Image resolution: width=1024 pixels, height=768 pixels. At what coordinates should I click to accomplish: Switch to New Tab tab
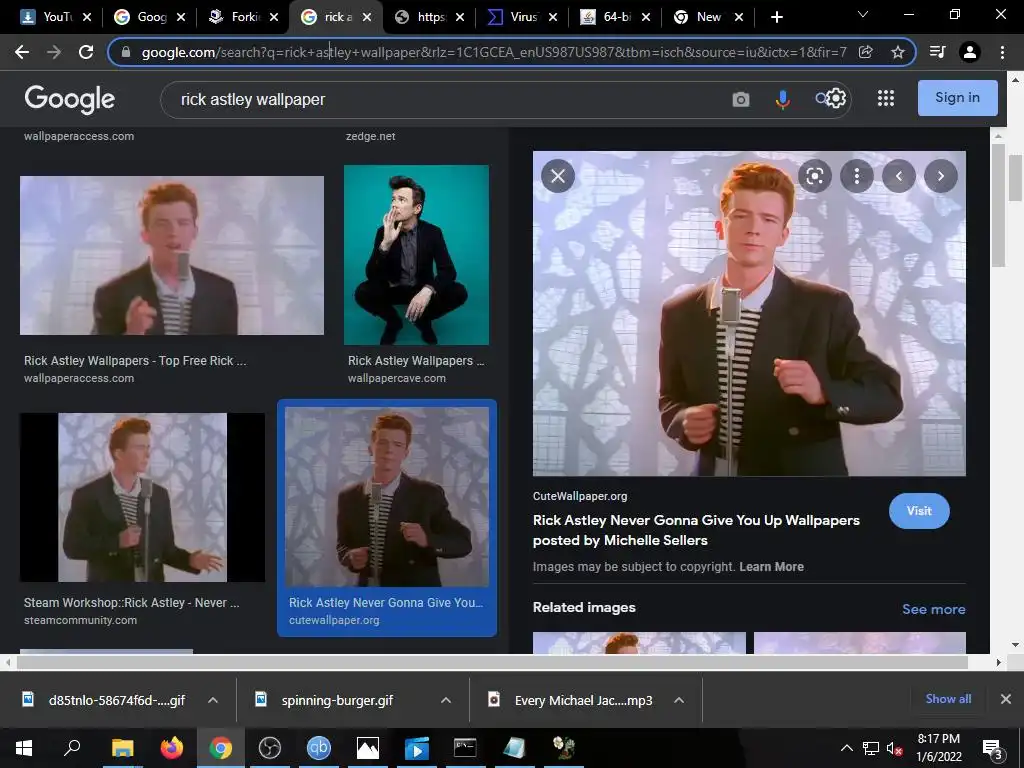709,17
